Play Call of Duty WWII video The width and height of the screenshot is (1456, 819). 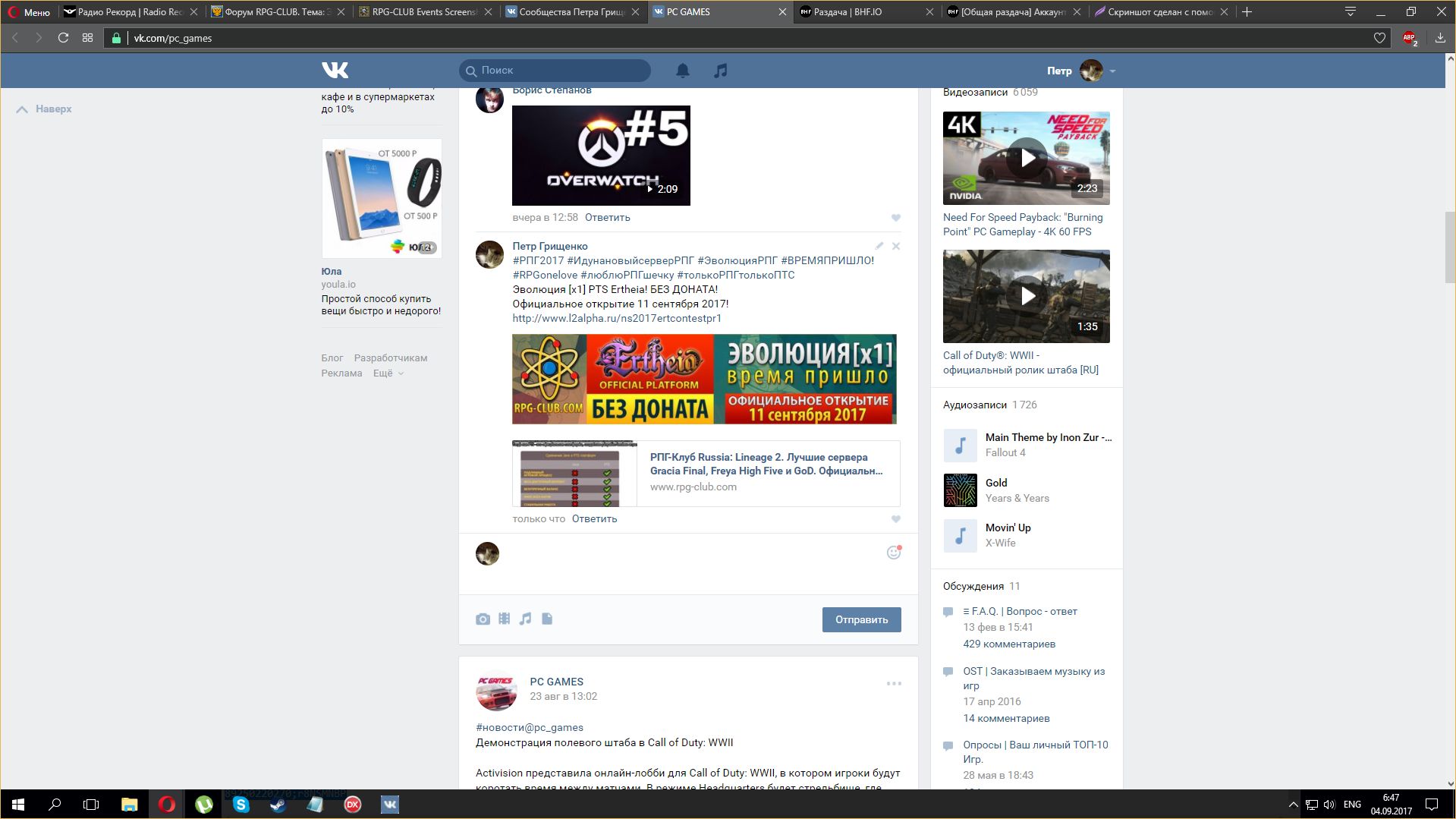1027,296
